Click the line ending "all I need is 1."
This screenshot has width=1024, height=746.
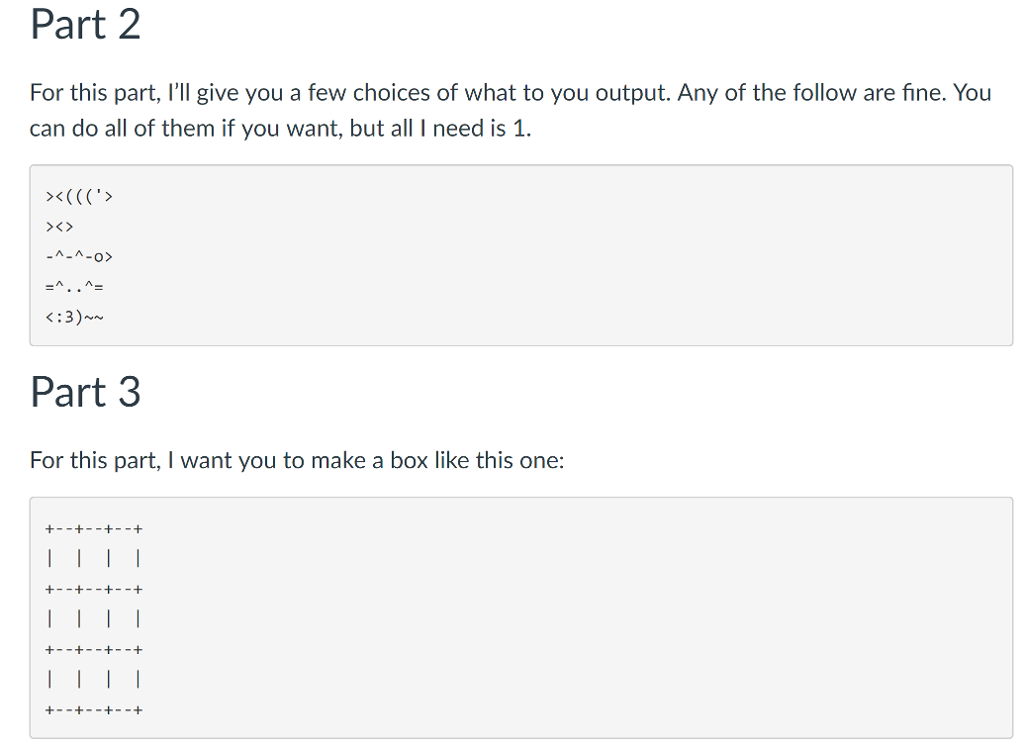point(279,130)
